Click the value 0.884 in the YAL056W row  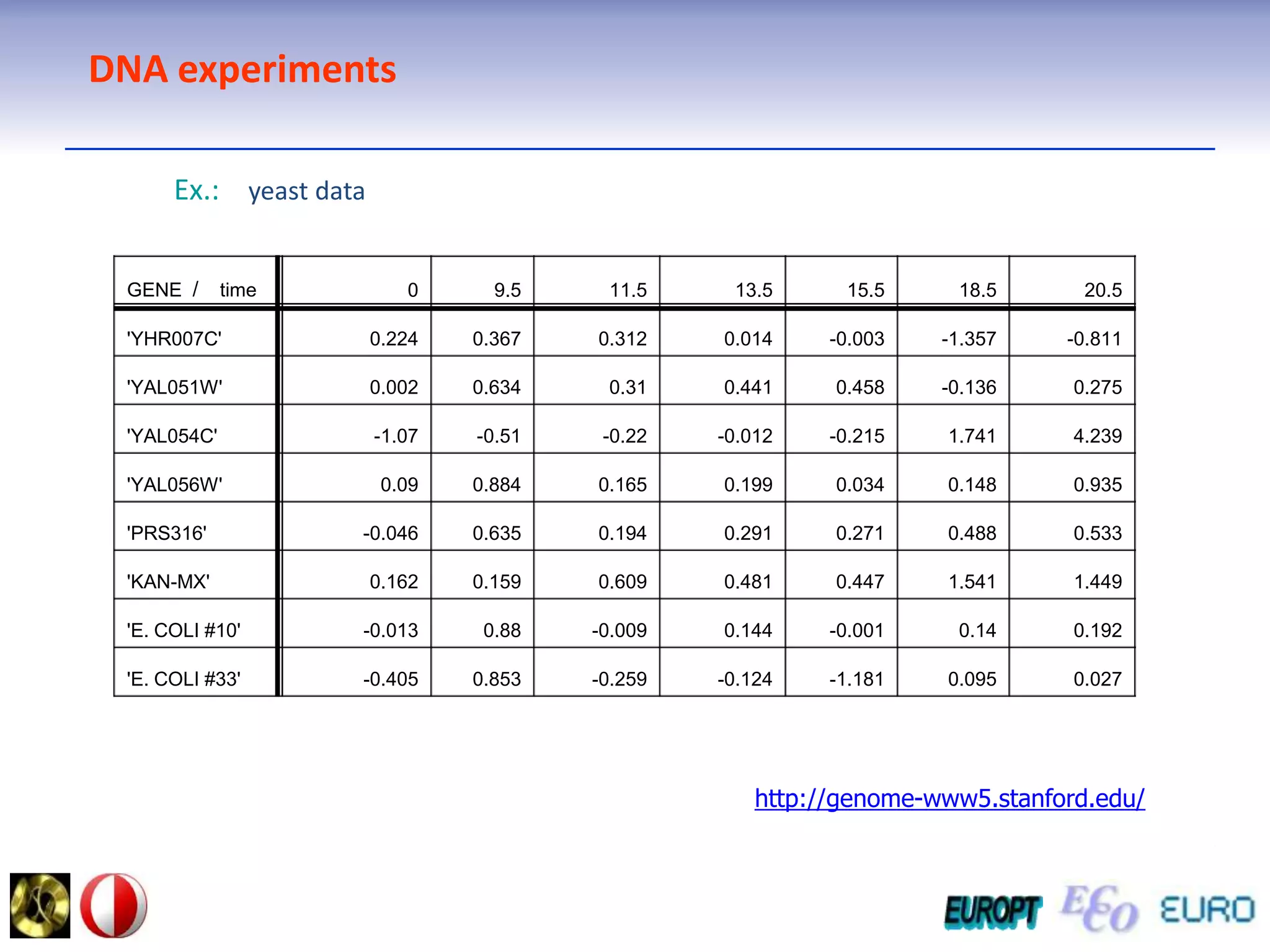[497, 484]
